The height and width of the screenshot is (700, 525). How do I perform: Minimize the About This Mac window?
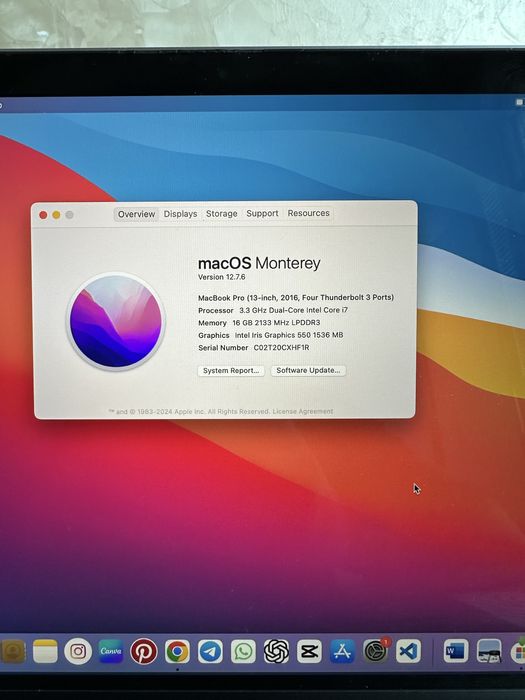(56, 215)
